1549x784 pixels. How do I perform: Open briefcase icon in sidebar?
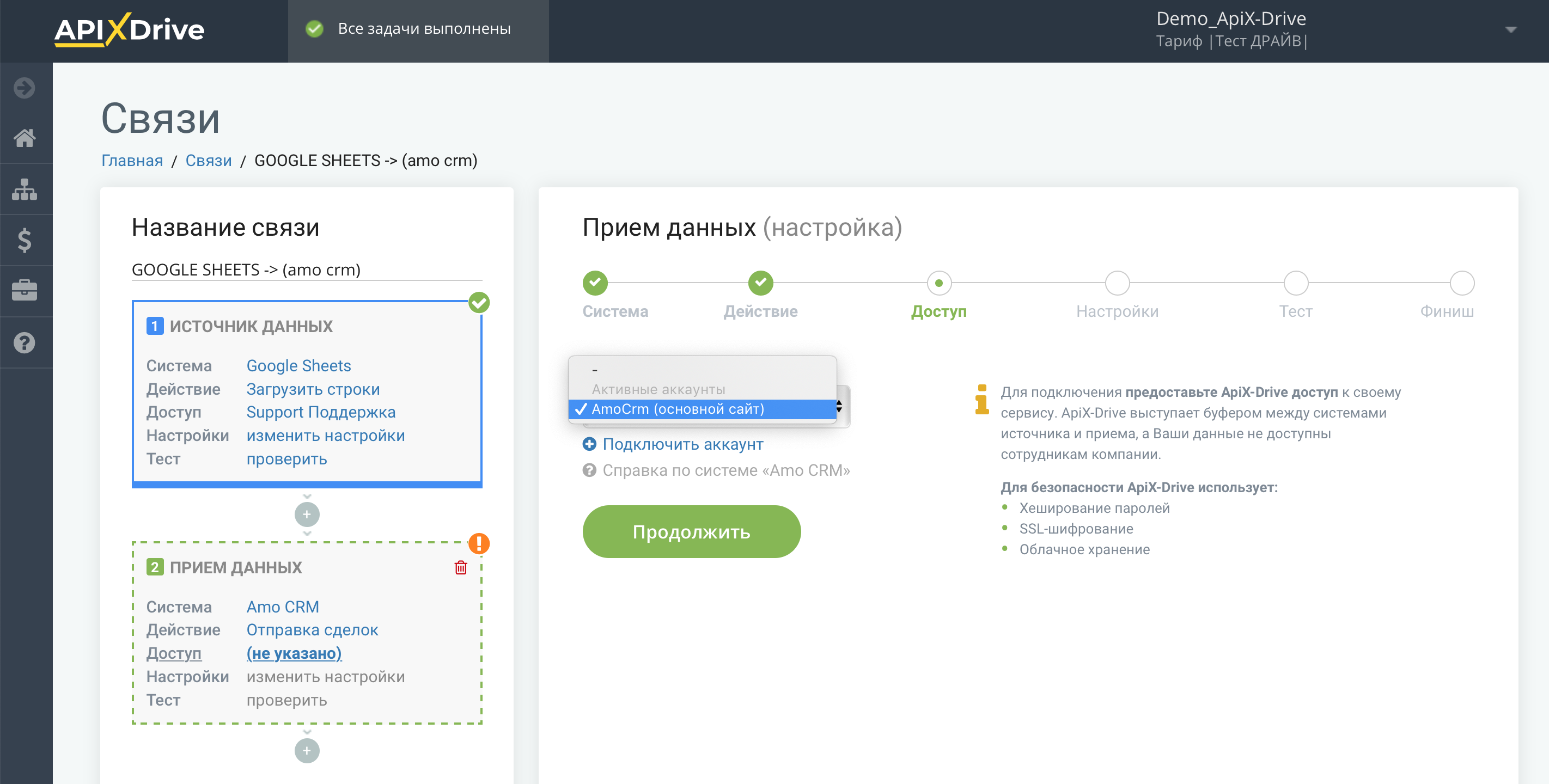tap(25, 291)
